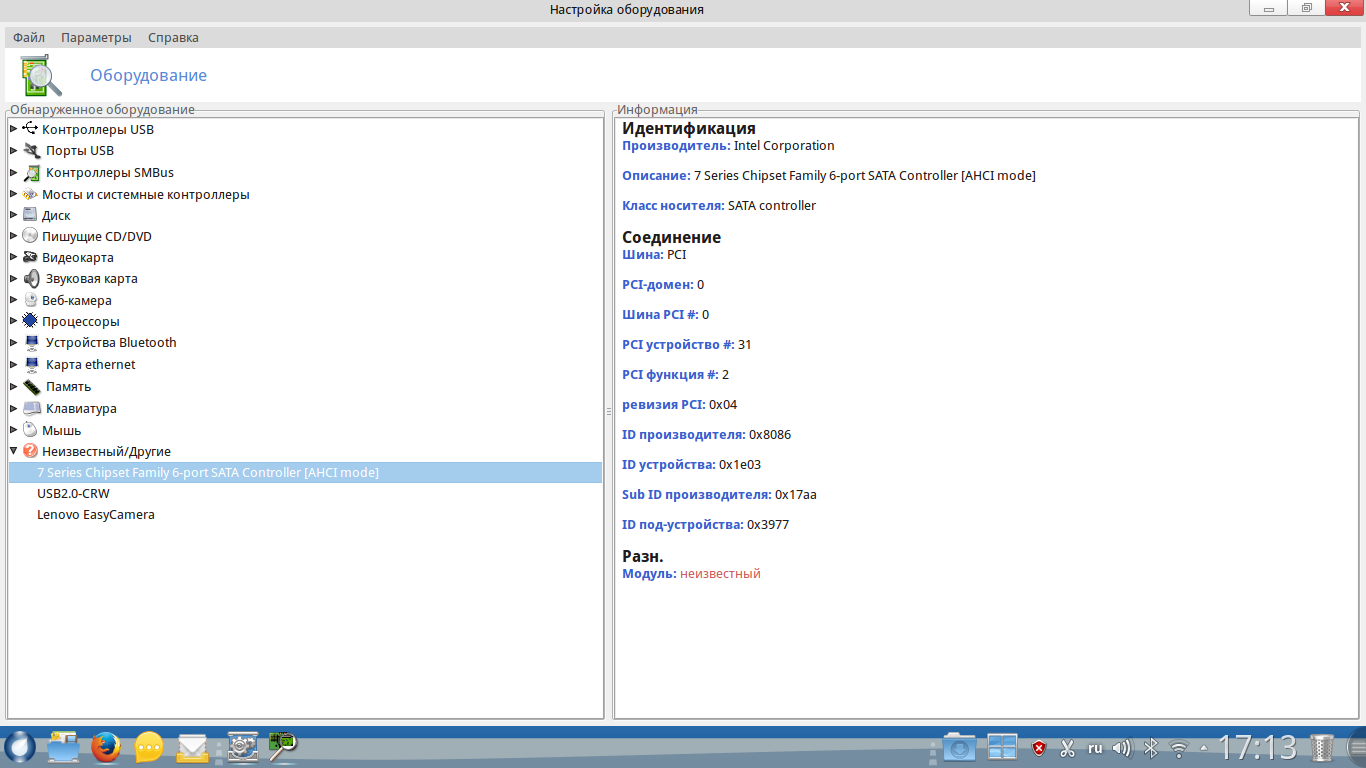The image size is (1366, 768).
Task: Click the sub-device ID value 0x3977
Action: point(768,525)
